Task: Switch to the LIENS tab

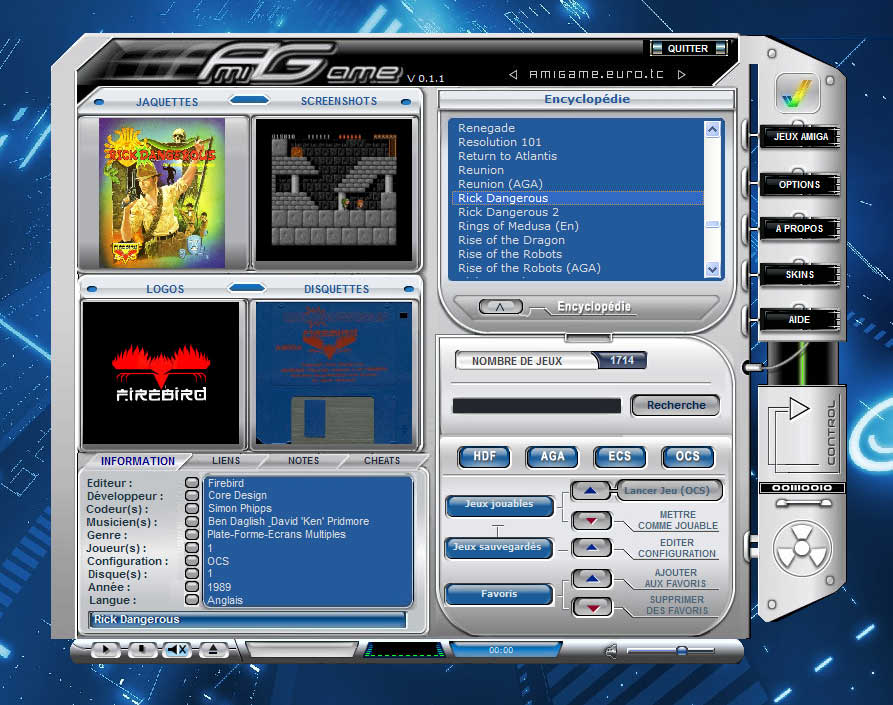Action: (x=226, y=461)
